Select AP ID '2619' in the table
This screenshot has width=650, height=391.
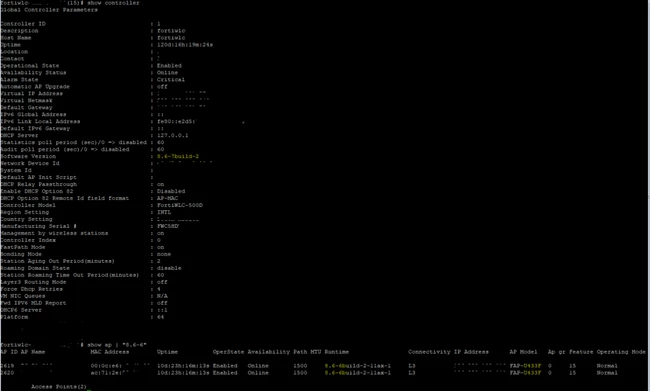pyautogui.click(x=7, y=366)
